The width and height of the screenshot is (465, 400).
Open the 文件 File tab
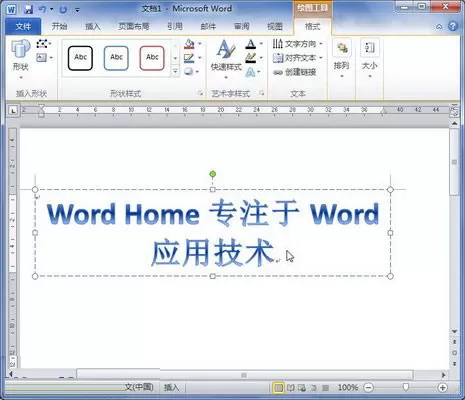(23, 26)
